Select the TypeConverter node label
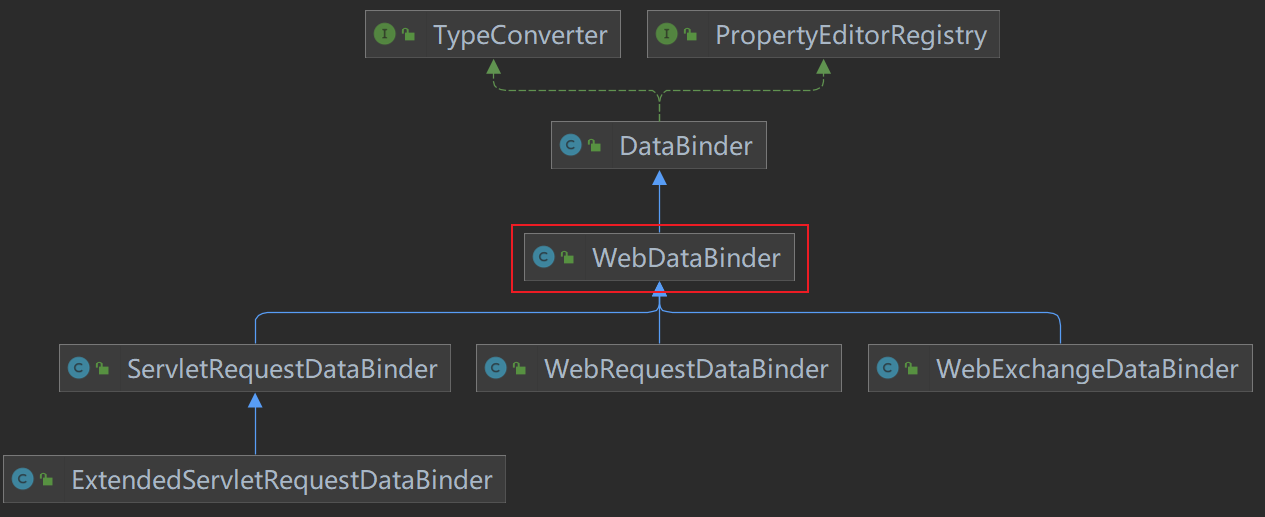Screen dimensions: 1265x517 pyautogui.click(x=519, y=36)
